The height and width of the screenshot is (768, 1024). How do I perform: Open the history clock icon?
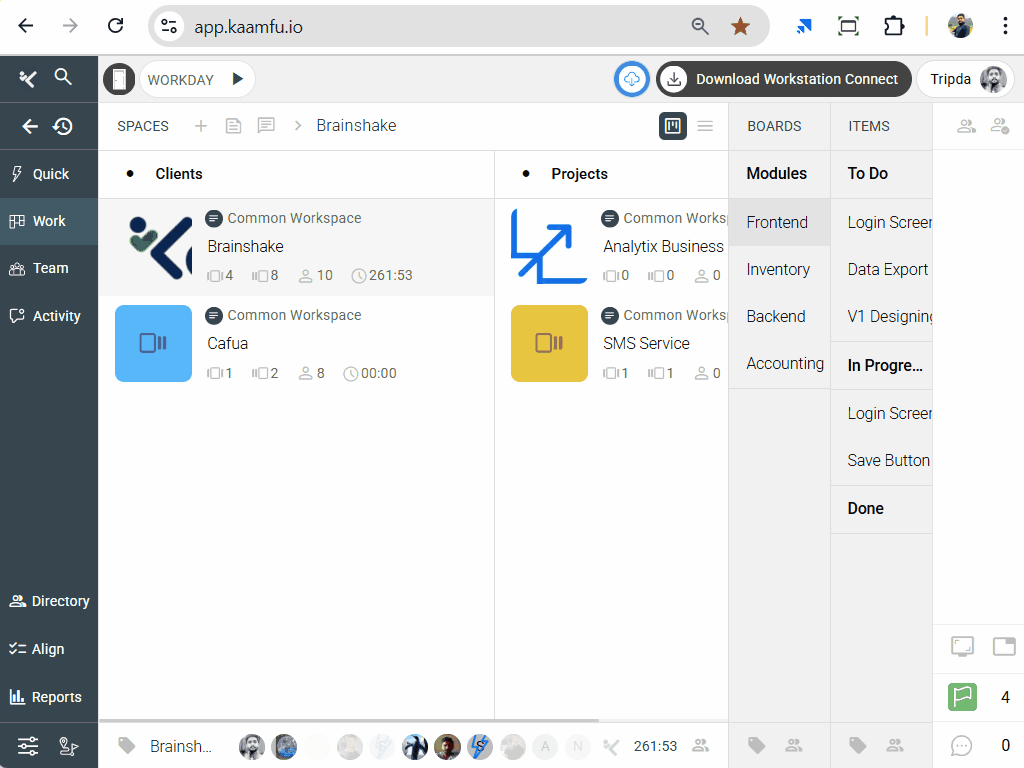(x=63, y=126)
